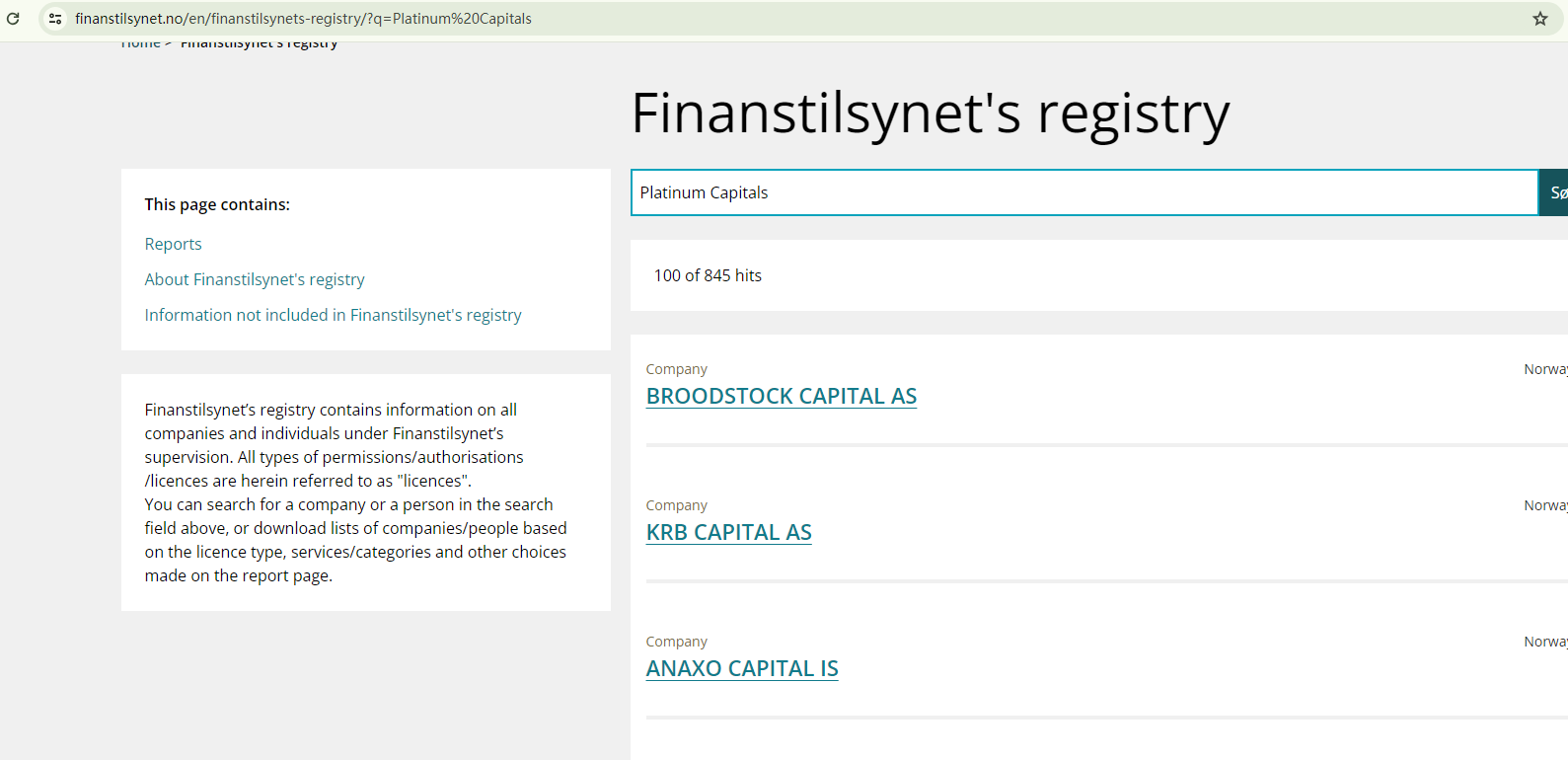The image size is (1568, 760).
Task: Click the Company label above KRB CAPITAL AS
Action: tap(676, 505)
